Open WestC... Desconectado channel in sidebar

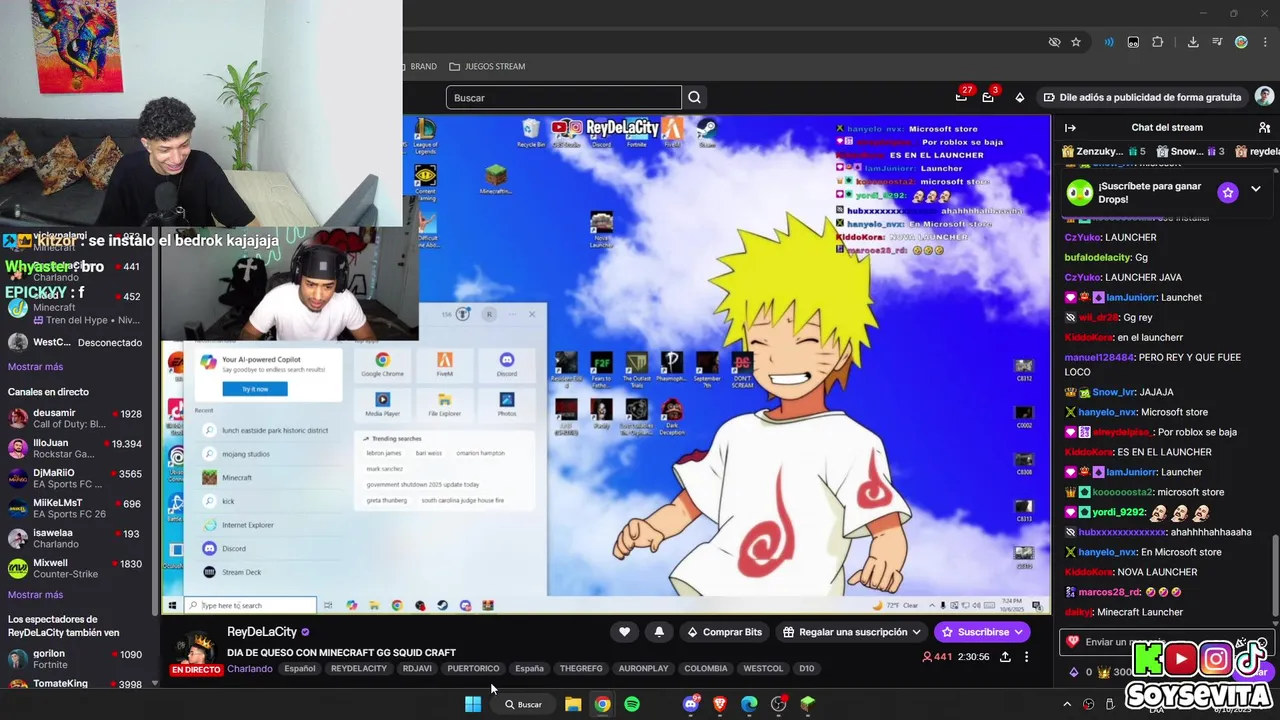[76, 342]
